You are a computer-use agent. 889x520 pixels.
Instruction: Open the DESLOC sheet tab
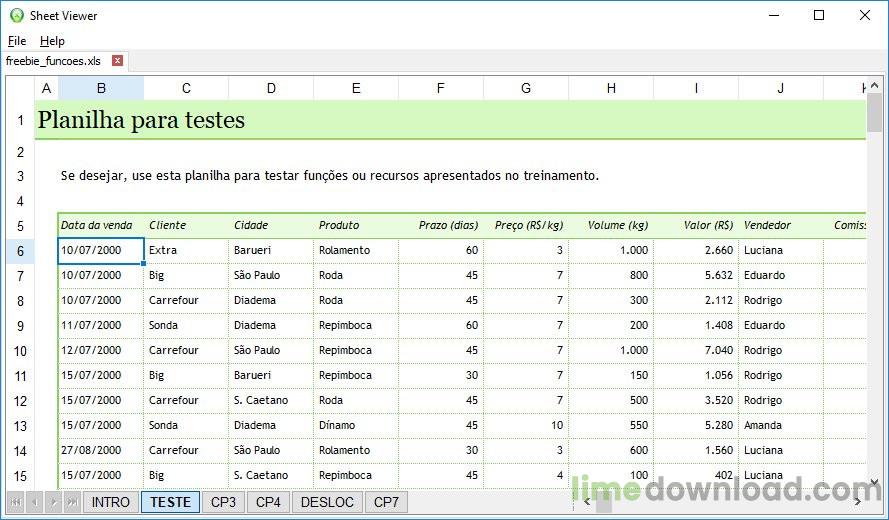coord(327,502)
